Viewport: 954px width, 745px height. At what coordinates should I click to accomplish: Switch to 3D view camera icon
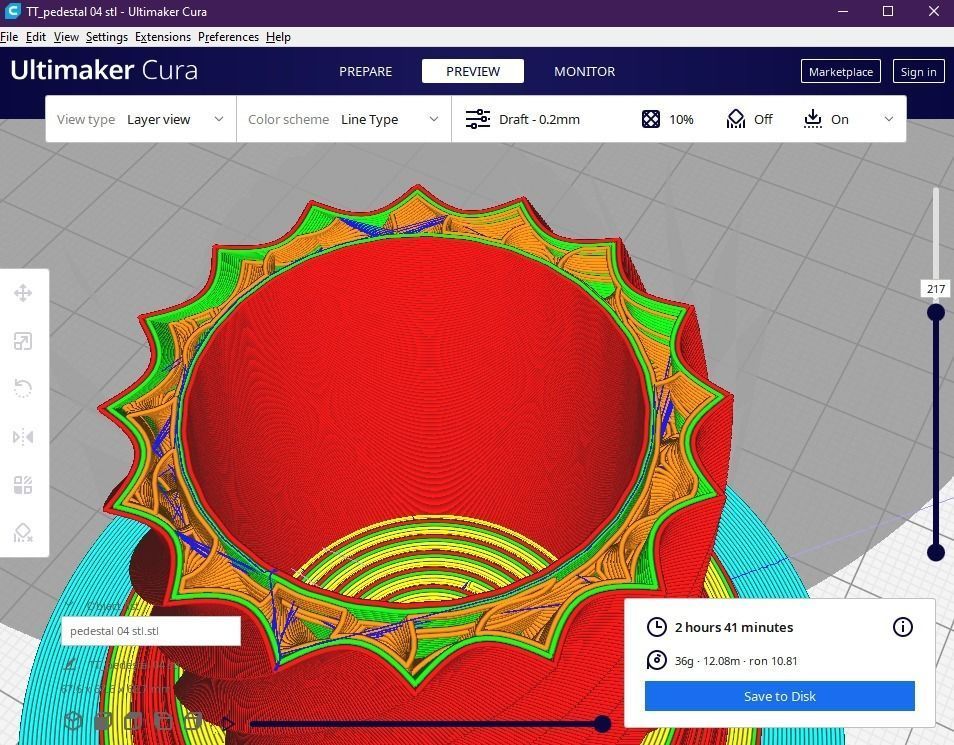(x=74, y=721)
